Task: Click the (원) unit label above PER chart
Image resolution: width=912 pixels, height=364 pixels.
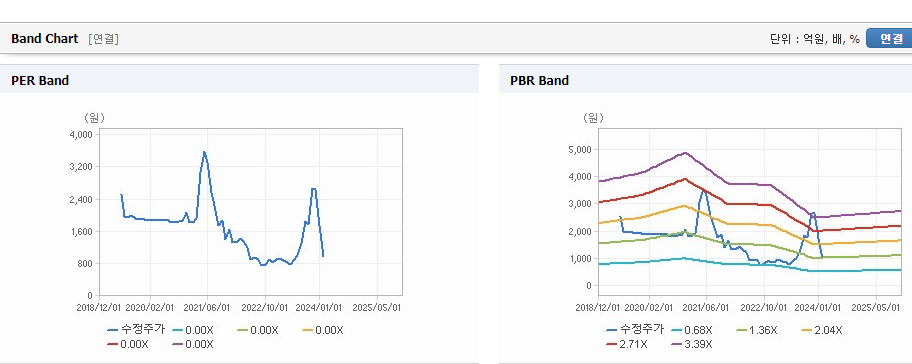Action: coord(94,118)
